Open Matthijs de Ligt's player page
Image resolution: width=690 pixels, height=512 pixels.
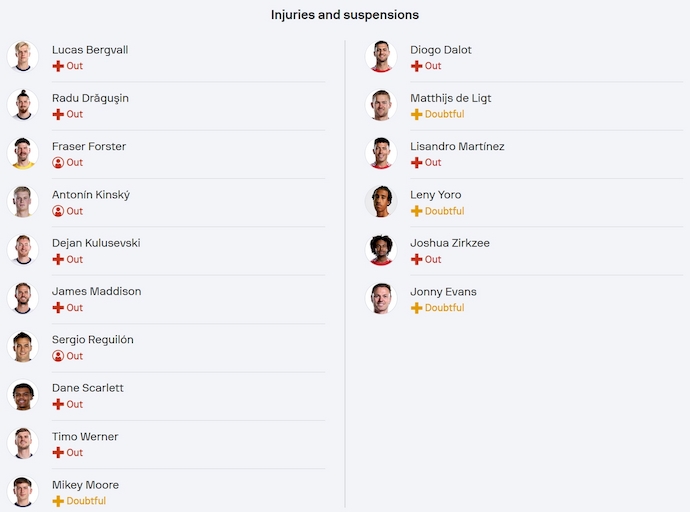coord(450,98)
